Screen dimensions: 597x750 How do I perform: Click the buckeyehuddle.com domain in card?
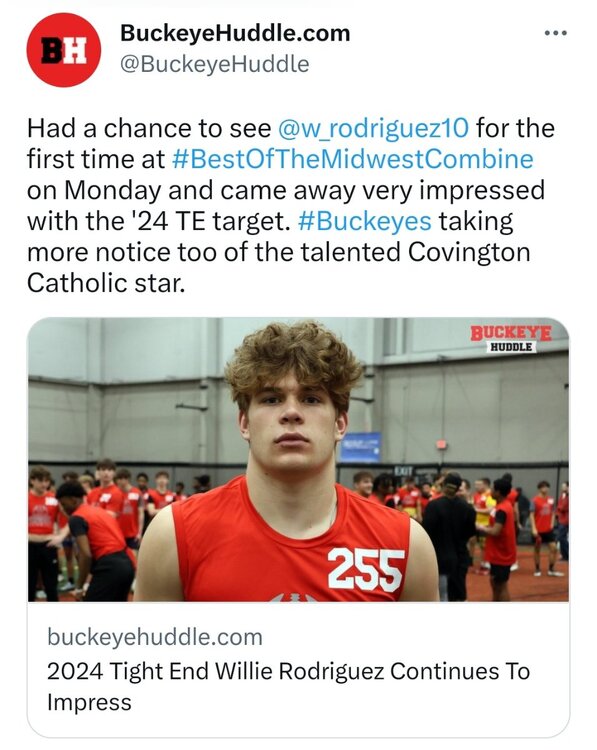pyautogui.click(x=155, y=637)
